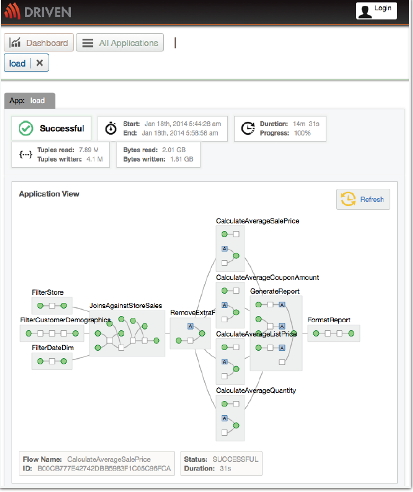
Task: Open the Dashboard tab
Action: click(39, 43)
